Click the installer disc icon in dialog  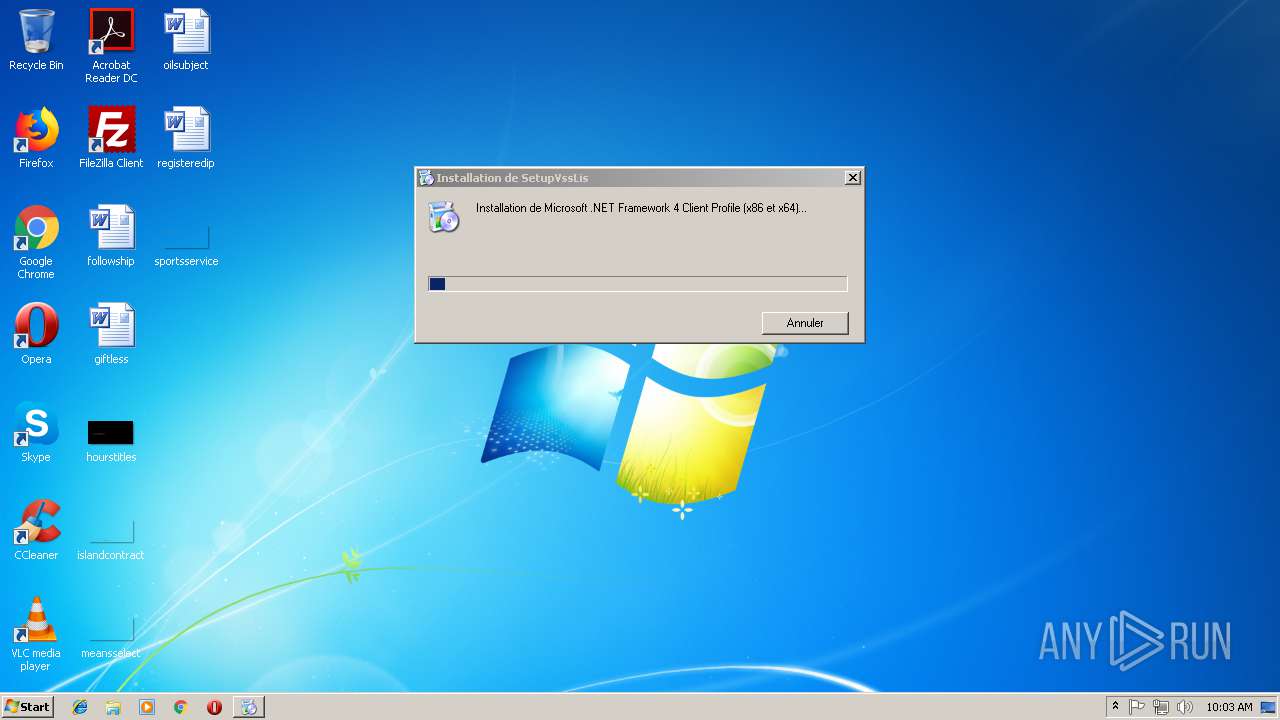point(444,216)
